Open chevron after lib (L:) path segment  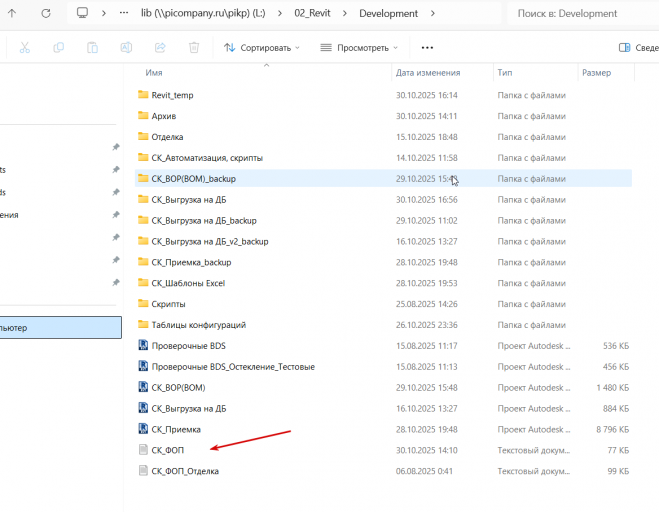pos(279,13)
